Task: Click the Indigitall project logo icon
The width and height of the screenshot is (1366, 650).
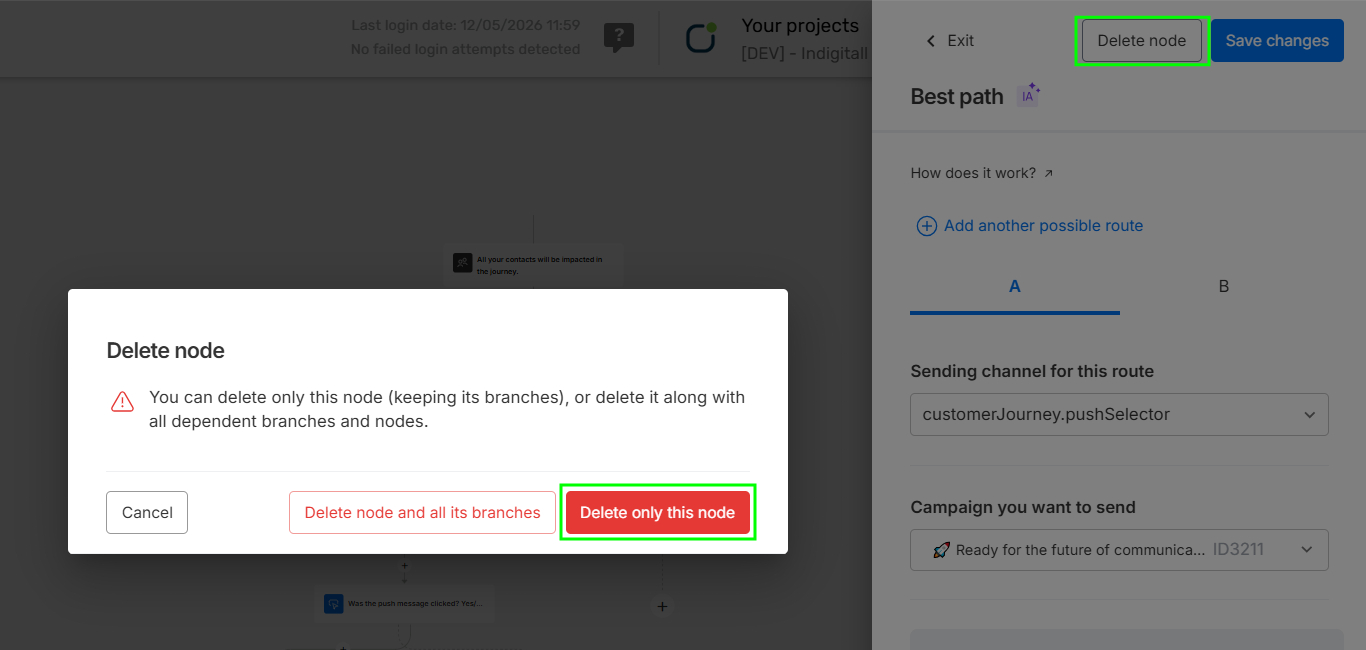Action: tap(701, 38)
